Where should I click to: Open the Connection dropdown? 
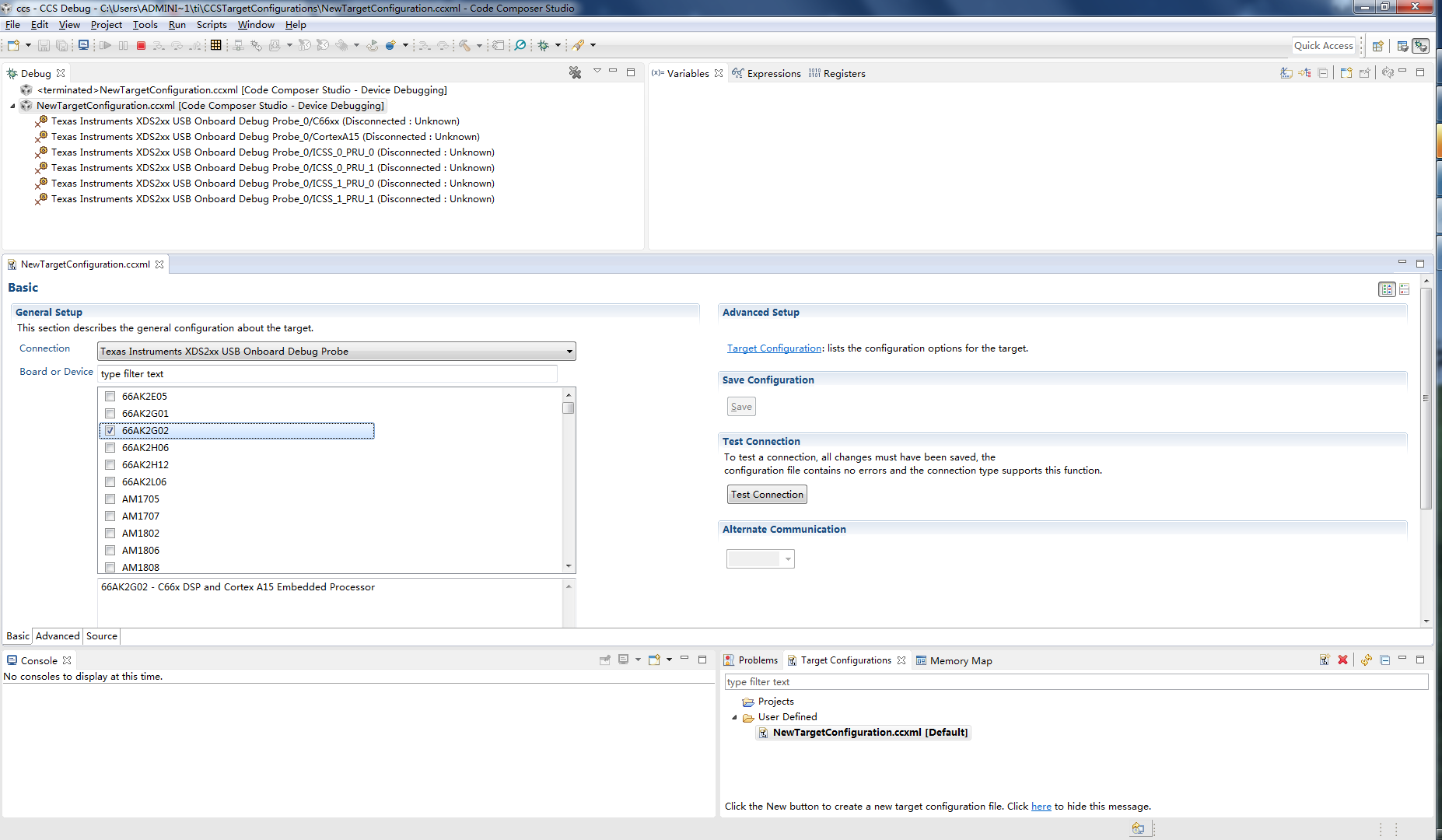click(337, 352)
